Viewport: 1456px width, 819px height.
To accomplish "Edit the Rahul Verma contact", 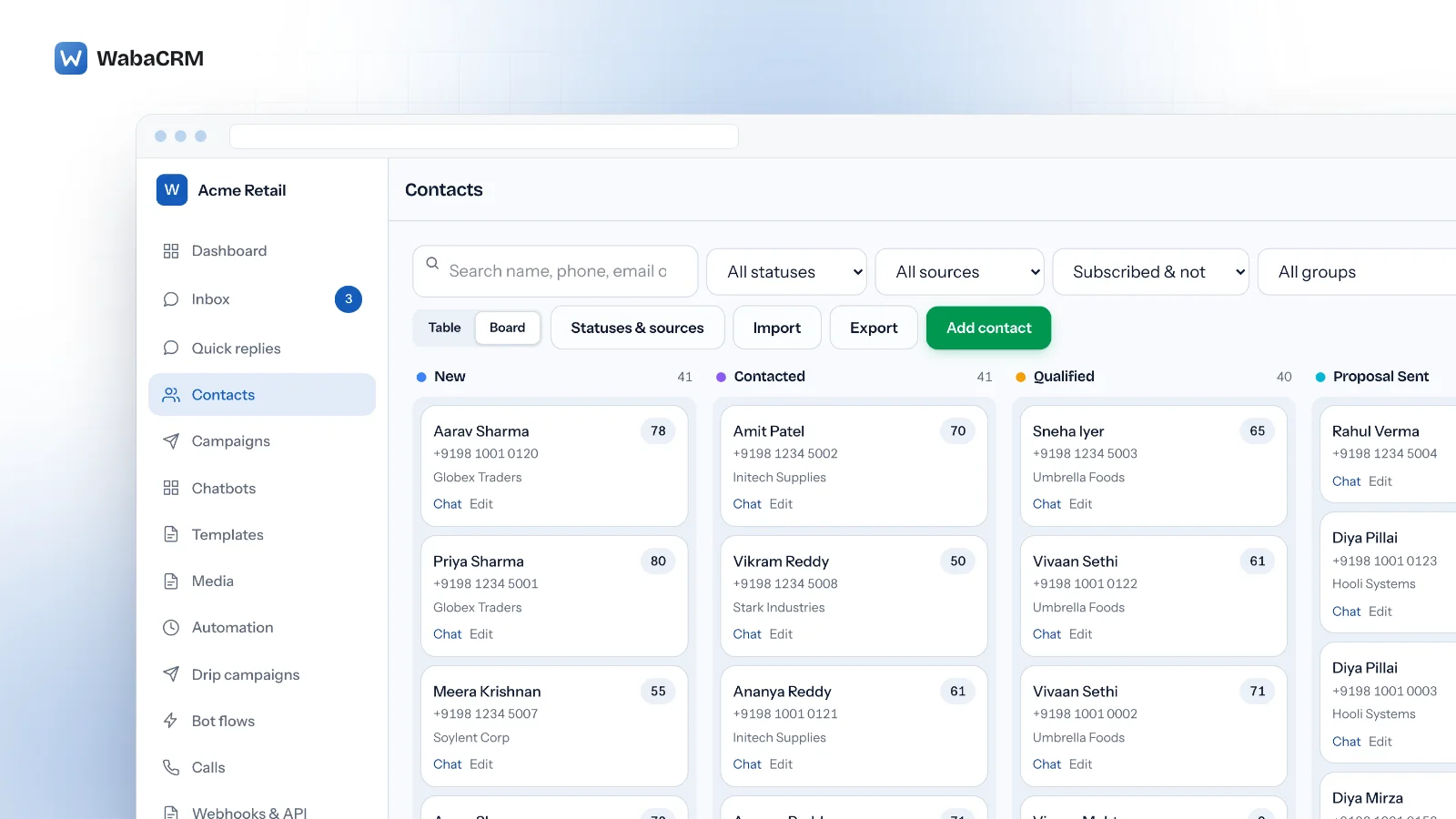I will pyautogui.click(x=1380, y=481).
